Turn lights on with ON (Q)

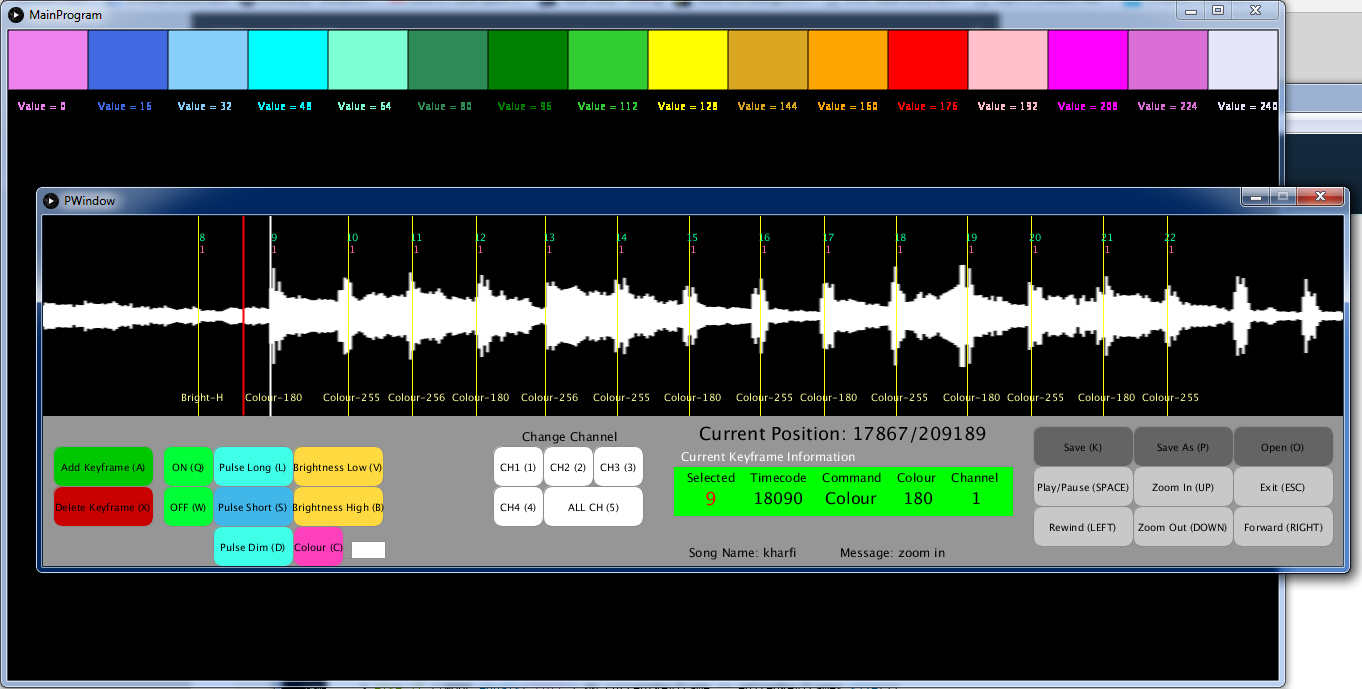(x=188, y=467)
